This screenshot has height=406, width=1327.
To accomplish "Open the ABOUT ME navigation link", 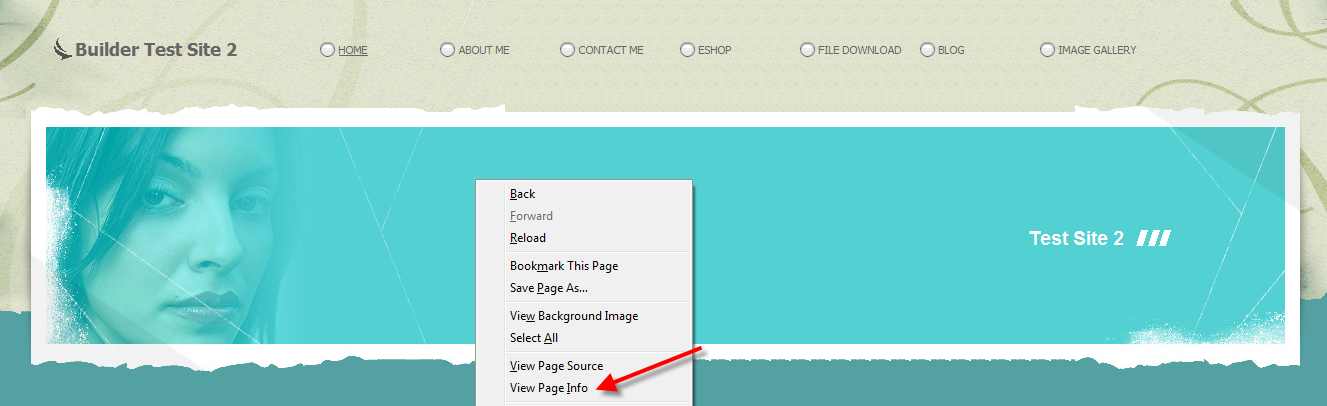I will point(483,50).
